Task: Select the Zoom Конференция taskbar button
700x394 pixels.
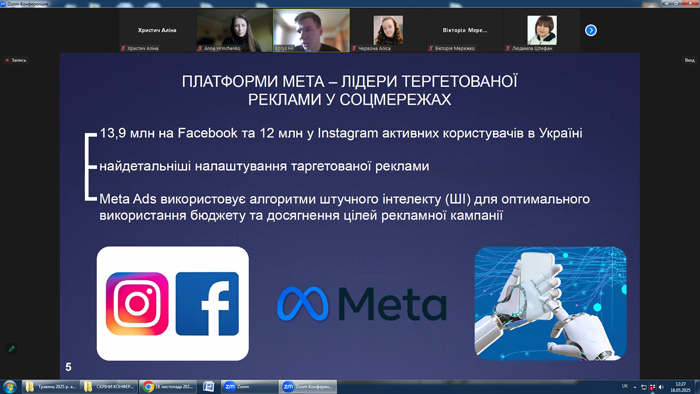Action: tap(308, 386)
